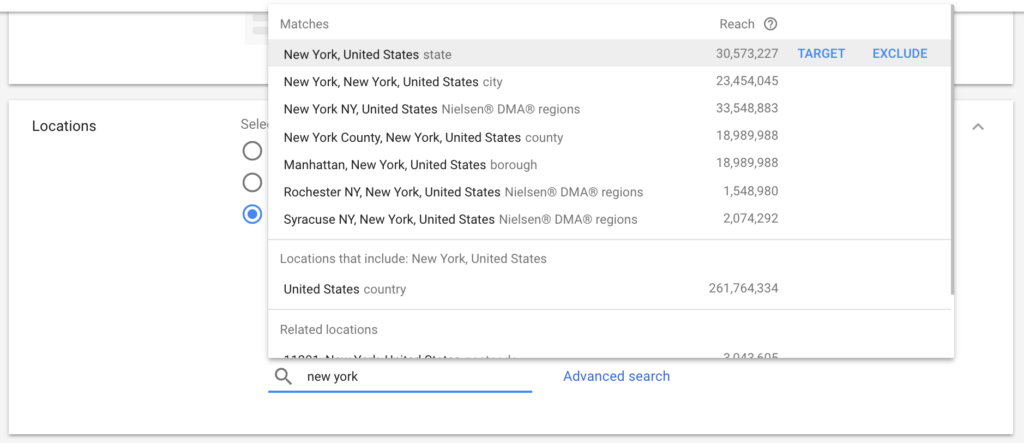Click reach value 2,074,292

750,219
